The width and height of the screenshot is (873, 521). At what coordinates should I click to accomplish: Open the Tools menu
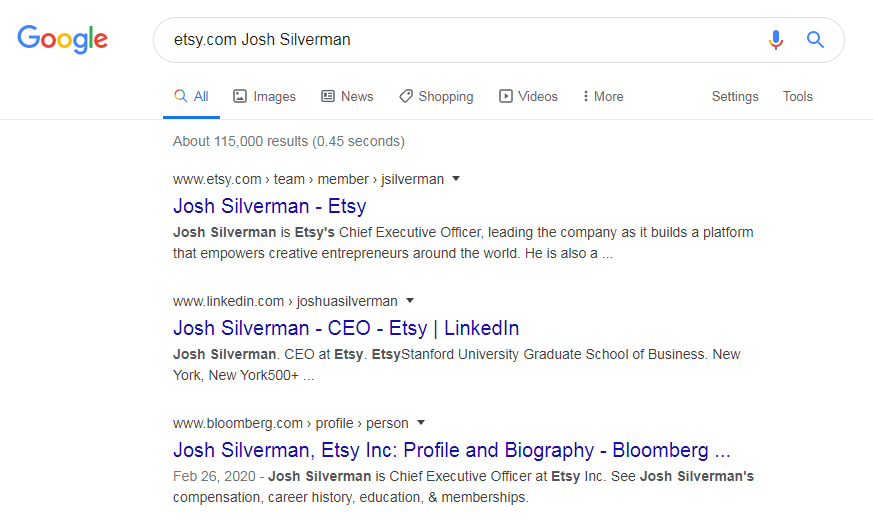point(797,96)
